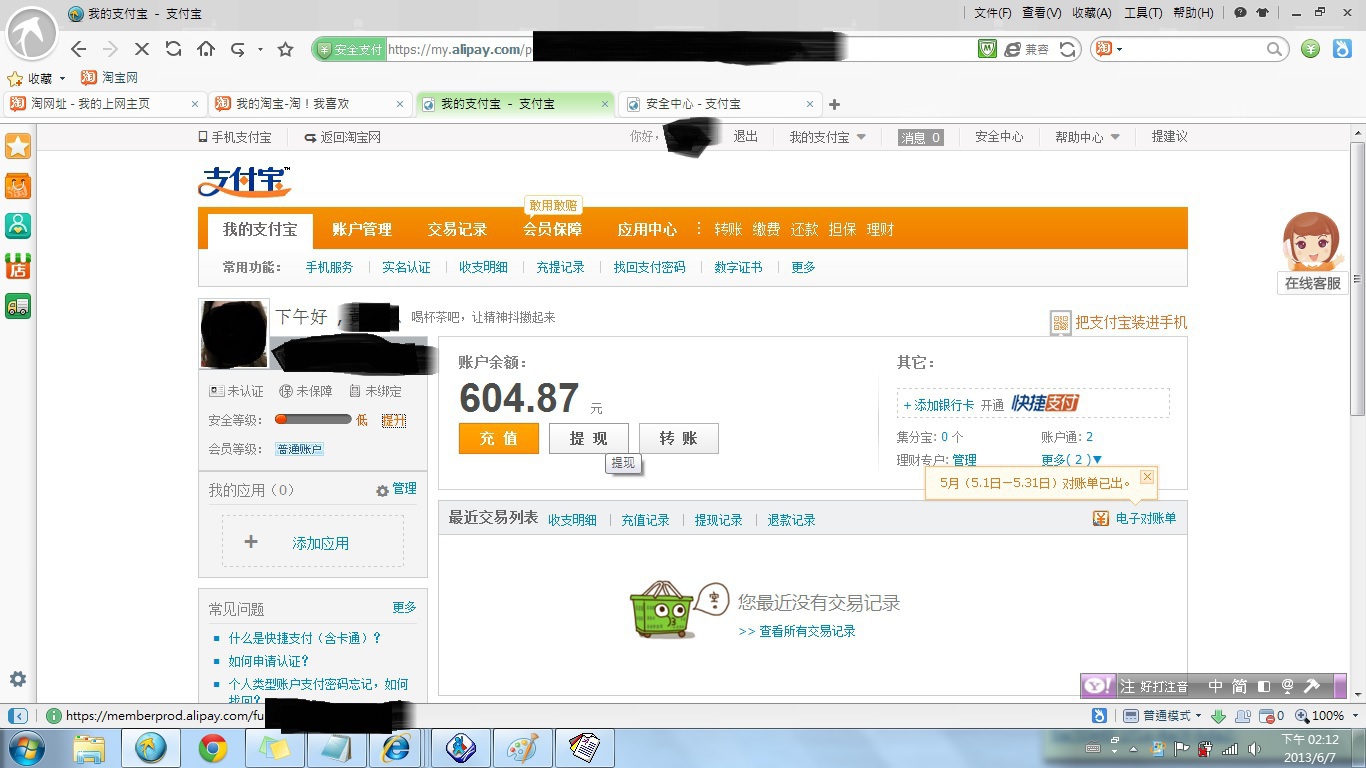Open a new browser tab
Screen dimensions: 1366x768
click(835, 104)
